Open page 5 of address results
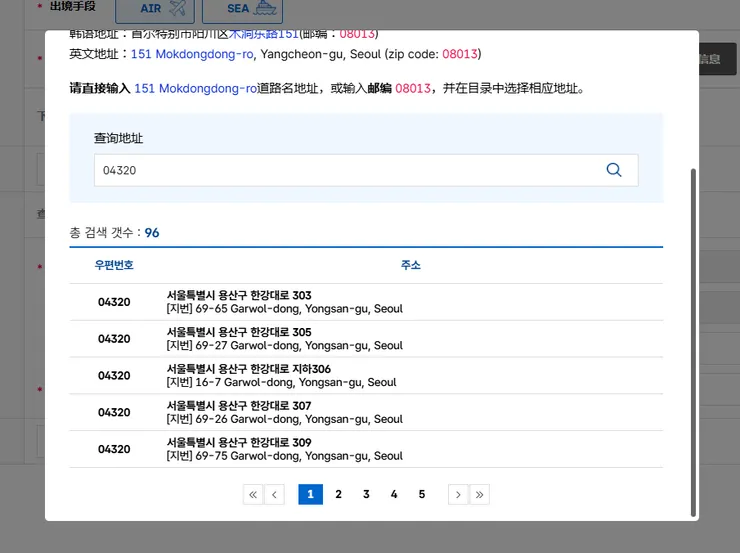The image size is (740, 553). (422, 494)
